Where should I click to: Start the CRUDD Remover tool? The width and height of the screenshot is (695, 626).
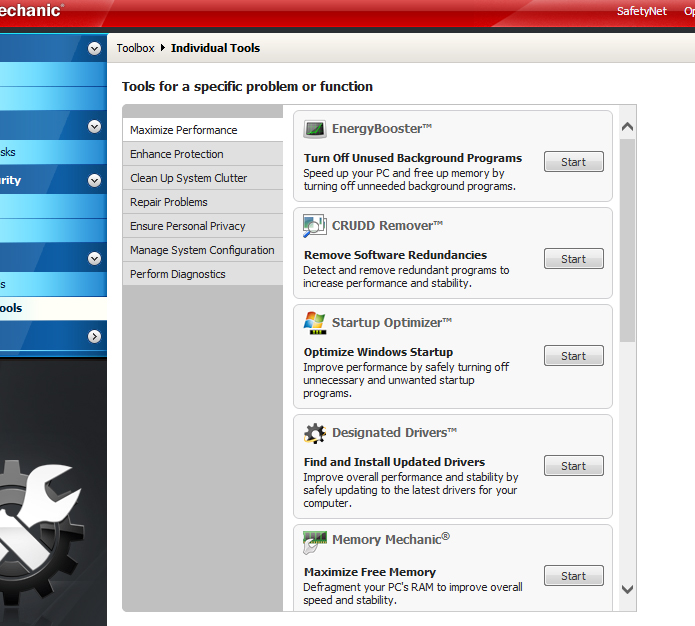574,259
